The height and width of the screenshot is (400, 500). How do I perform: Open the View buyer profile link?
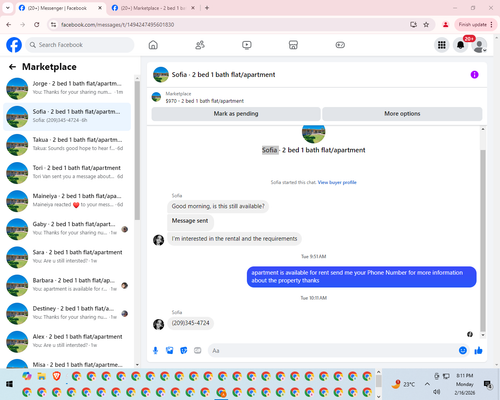coord(337,182)
